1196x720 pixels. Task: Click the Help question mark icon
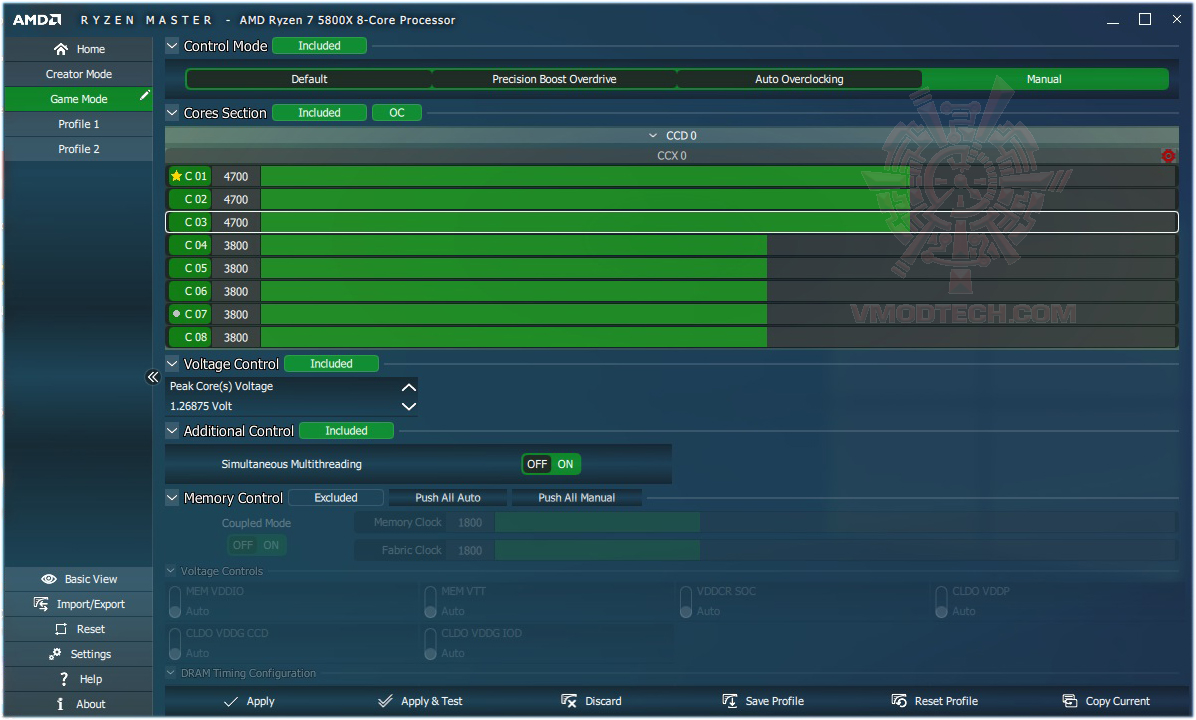[64, 679]
